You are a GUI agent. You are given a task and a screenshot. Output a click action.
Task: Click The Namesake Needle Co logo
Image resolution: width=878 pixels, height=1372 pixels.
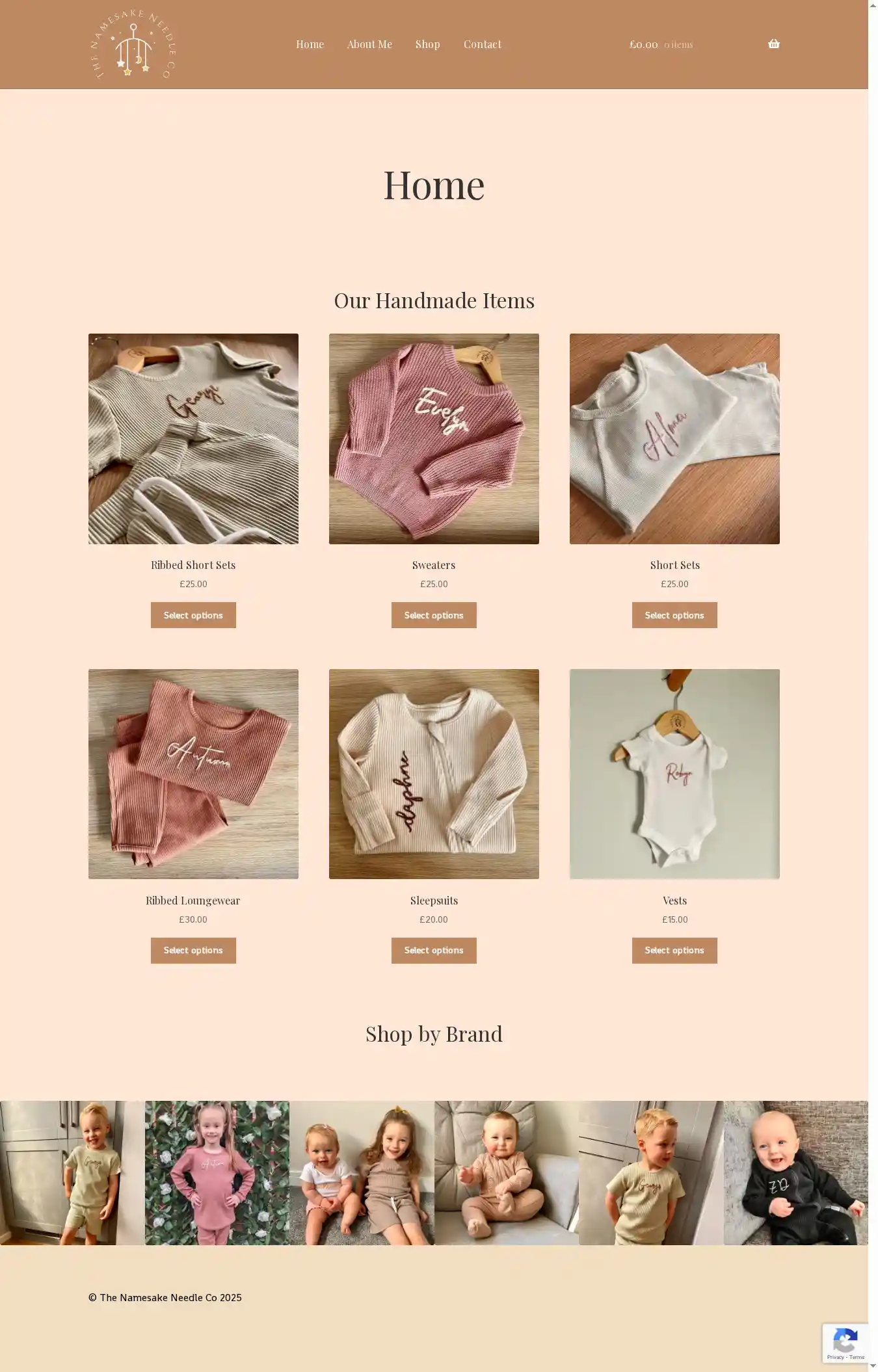tap(133, 44)
